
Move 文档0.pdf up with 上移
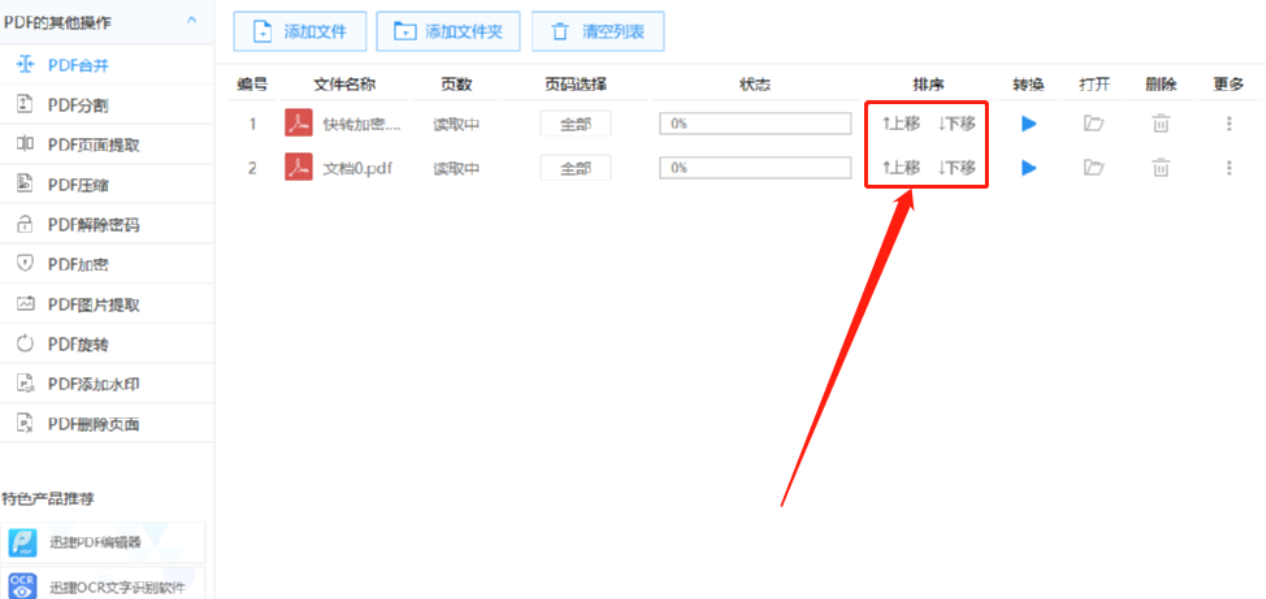tap(901, 168)
